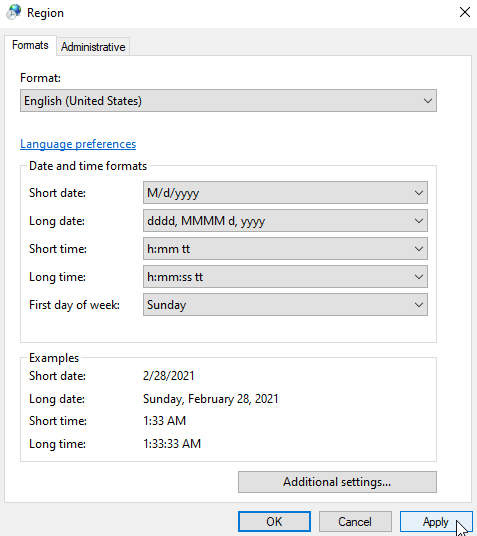Click the chevron arrow of Format combo box

[427, 101]
